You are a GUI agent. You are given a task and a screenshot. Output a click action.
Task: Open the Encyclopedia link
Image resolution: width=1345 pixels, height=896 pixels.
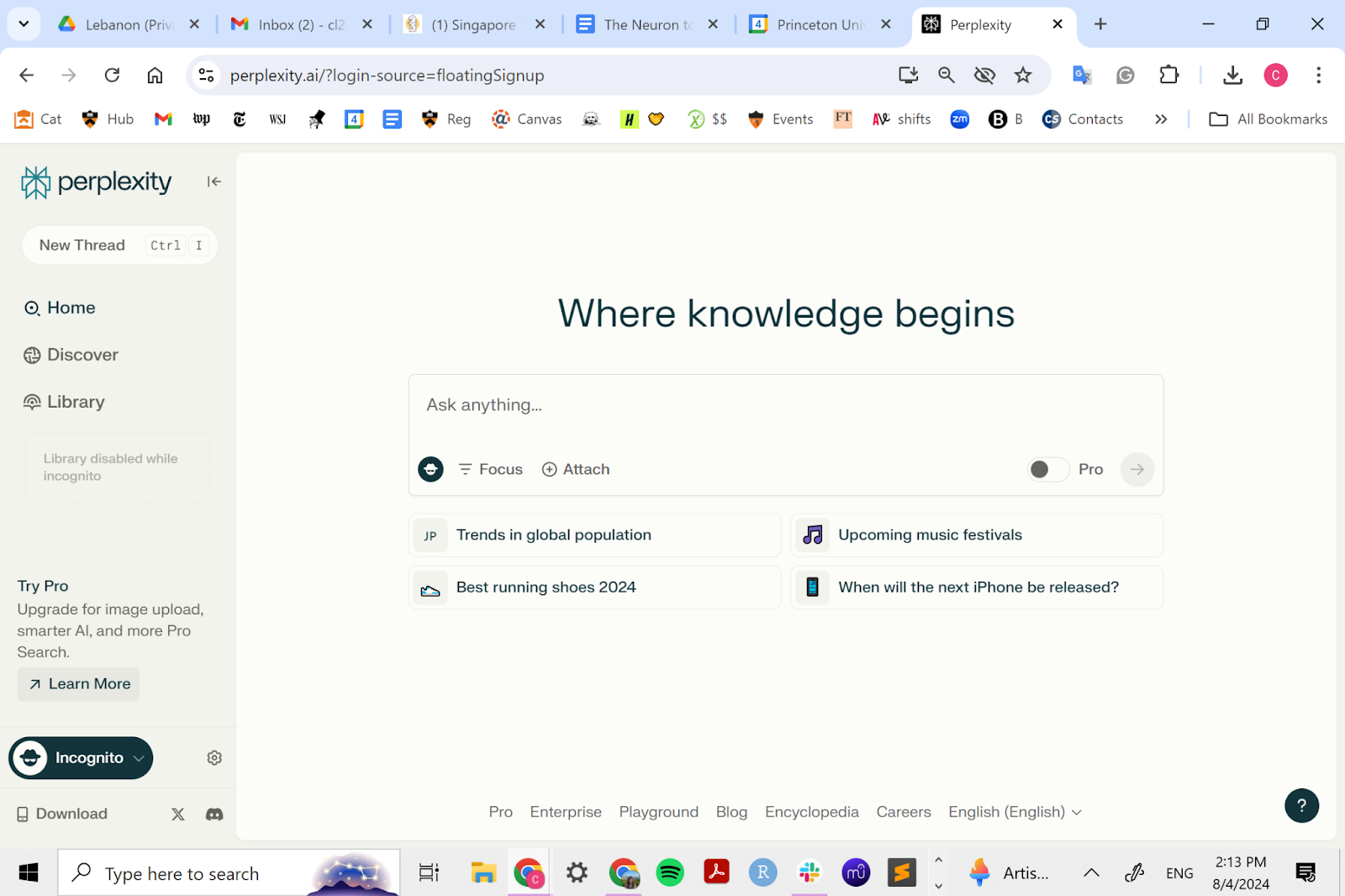pyautogui.click(x=812, y=812)
